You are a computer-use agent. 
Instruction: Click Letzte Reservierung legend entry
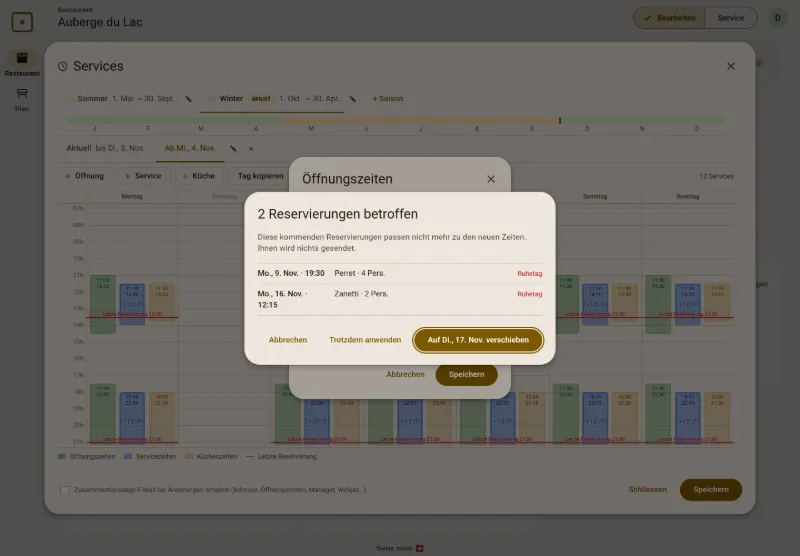coord(281,457)
